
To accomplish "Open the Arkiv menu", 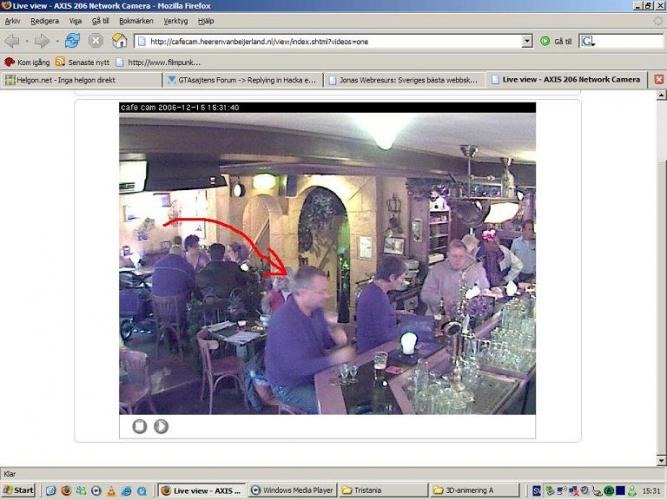I will pos(13,21).
